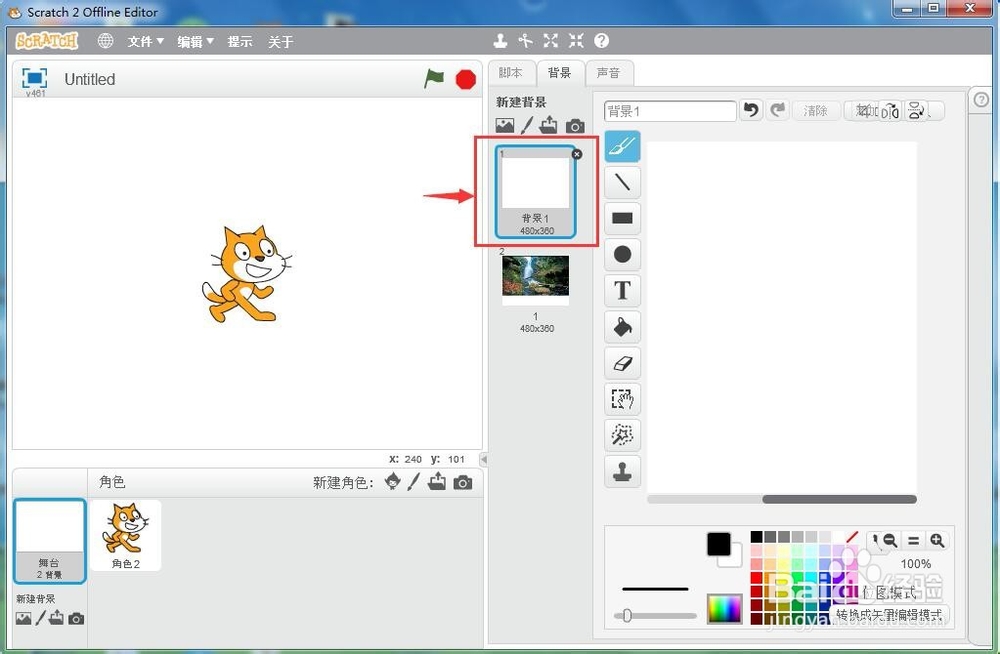Choose new sprite from library

pos(393,482)
